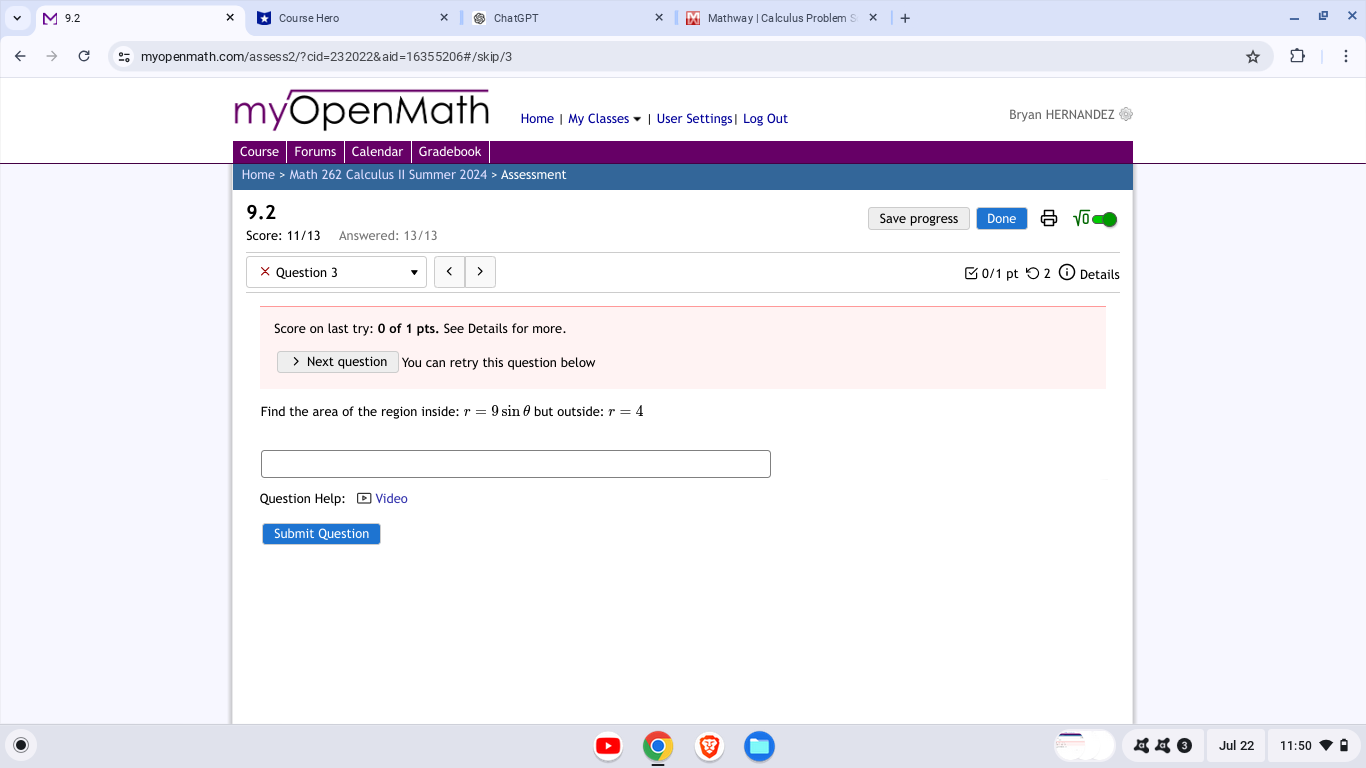Image resolution: width=1366 pixels, height=768 pixels.
Task: Click the myOpenMath logo
Action: (361, 110)
